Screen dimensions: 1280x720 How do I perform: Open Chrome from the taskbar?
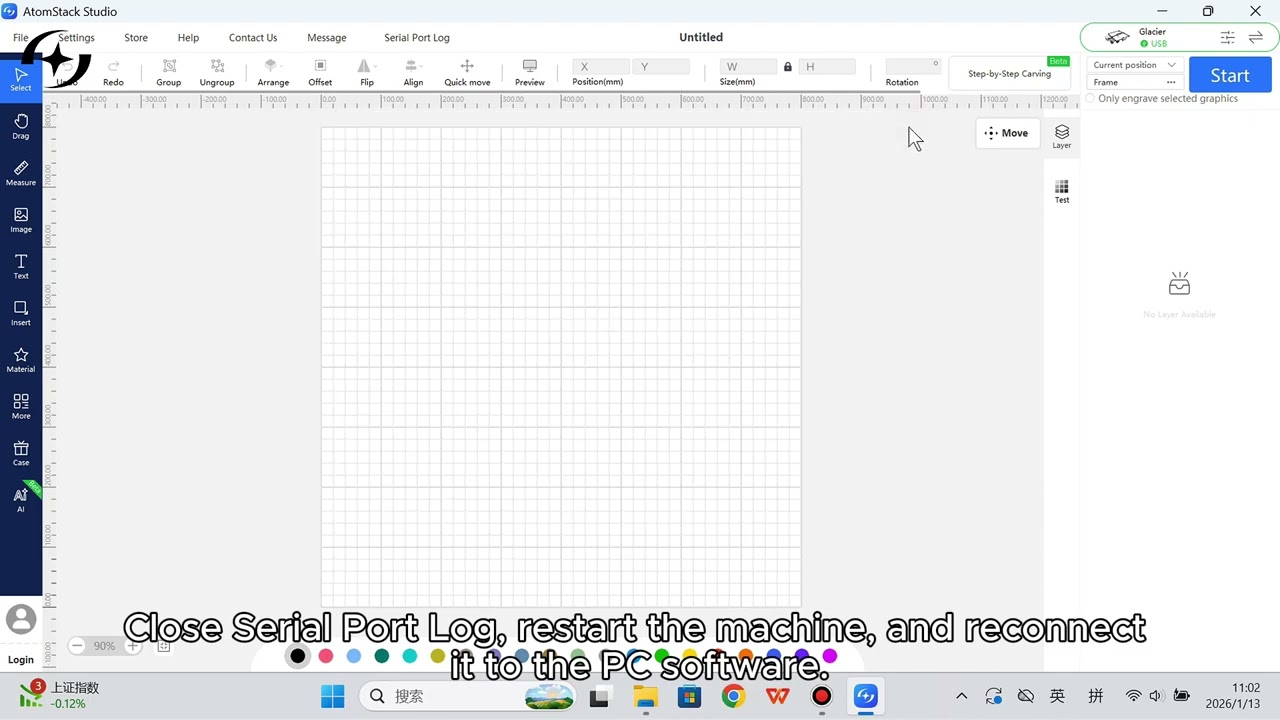[x=734, y=696]
